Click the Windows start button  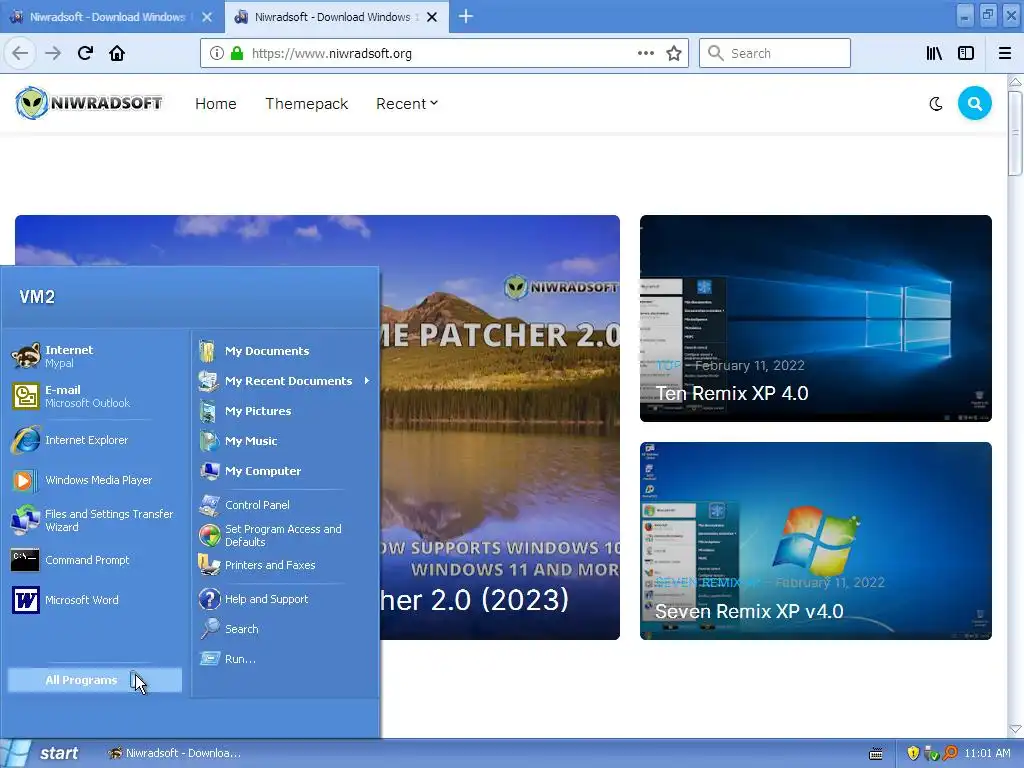click(x=43, y=753)
